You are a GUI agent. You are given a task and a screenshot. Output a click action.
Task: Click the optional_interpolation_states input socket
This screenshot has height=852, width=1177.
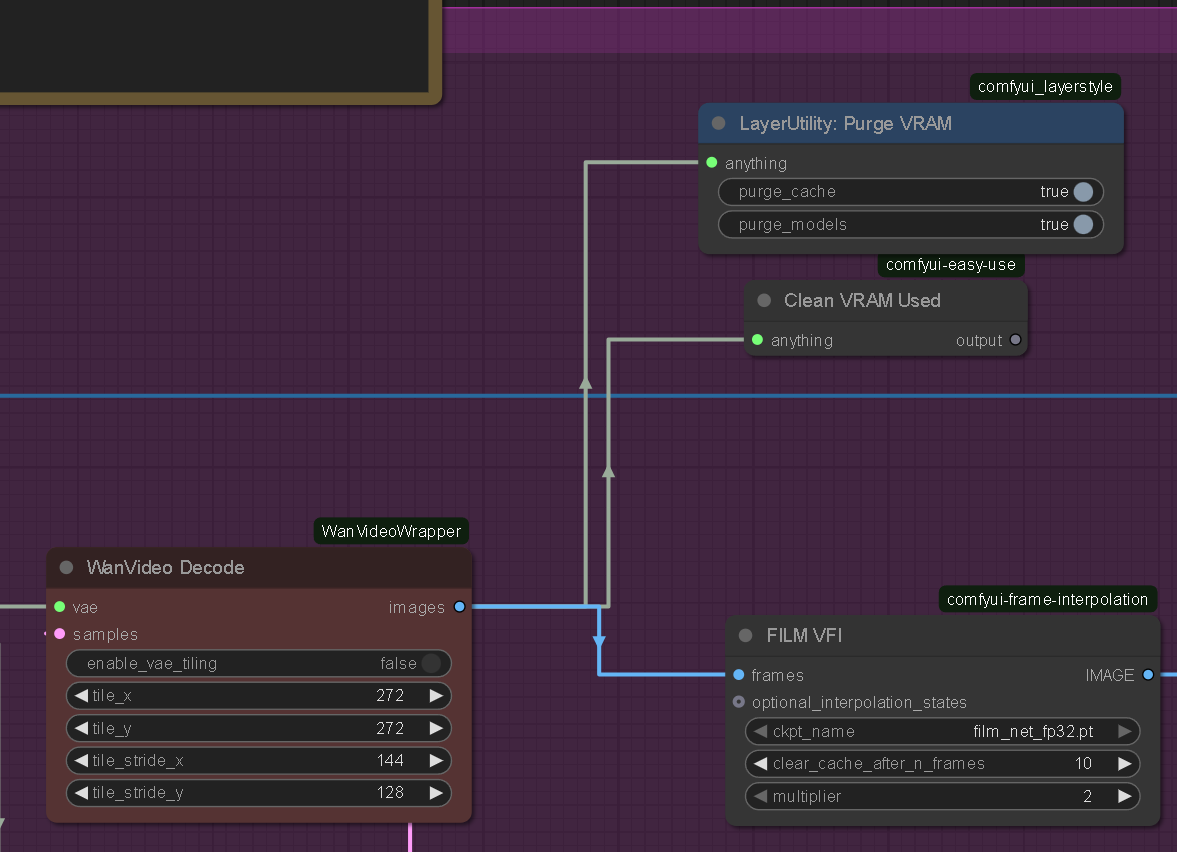pyautogui.click(x=739, y=702)
